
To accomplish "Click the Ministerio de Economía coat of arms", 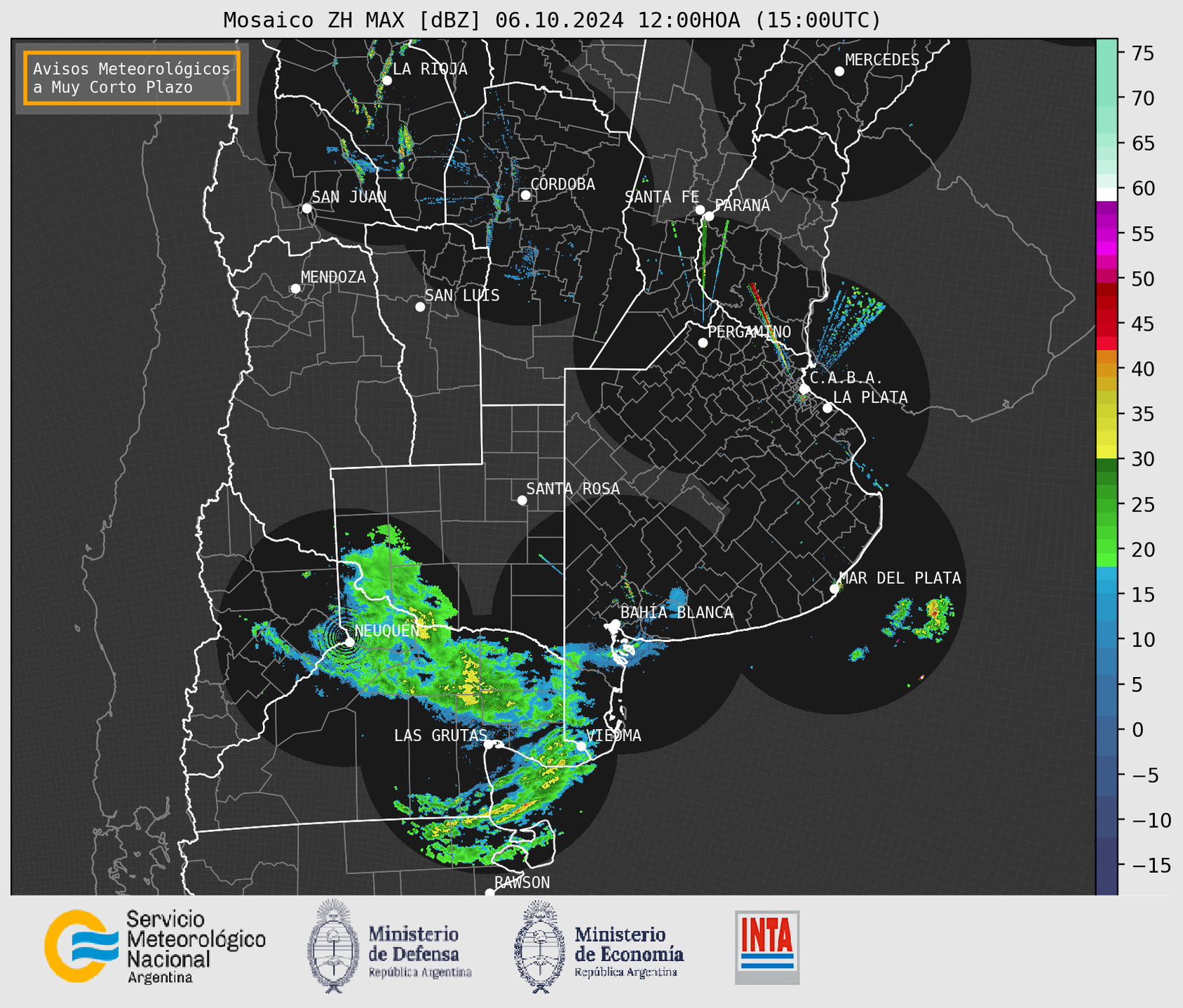I will click(x=539, y=947).
